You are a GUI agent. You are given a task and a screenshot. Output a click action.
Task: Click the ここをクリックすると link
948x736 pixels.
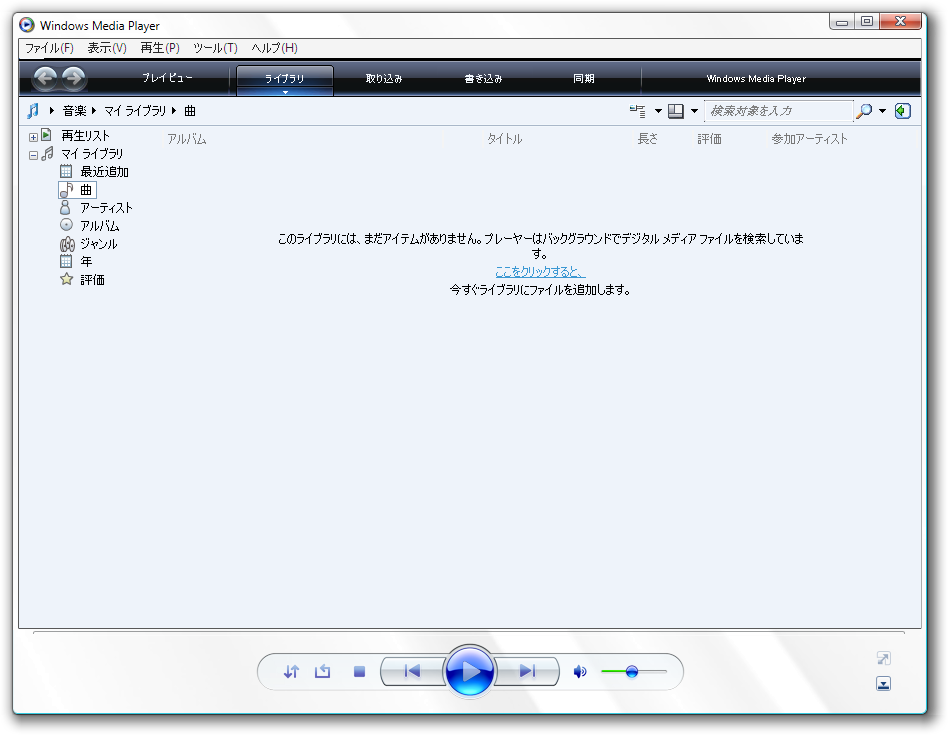[540, 272]
